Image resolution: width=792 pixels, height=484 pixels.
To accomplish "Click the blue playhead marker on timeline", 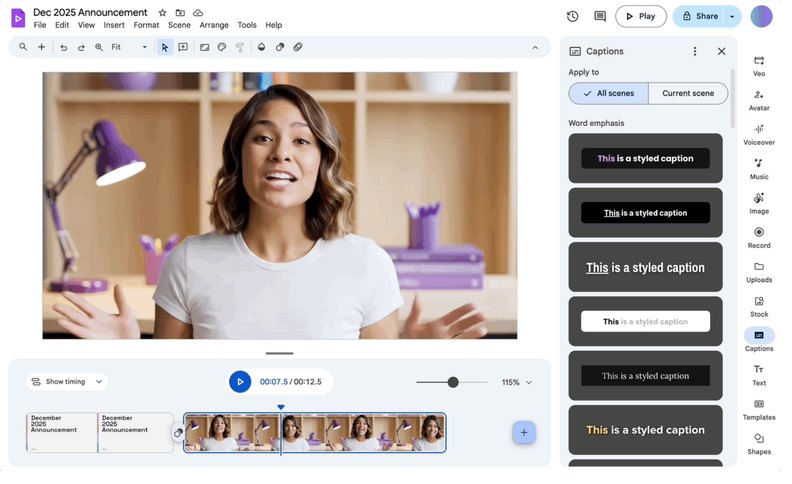I will [281, 407].
